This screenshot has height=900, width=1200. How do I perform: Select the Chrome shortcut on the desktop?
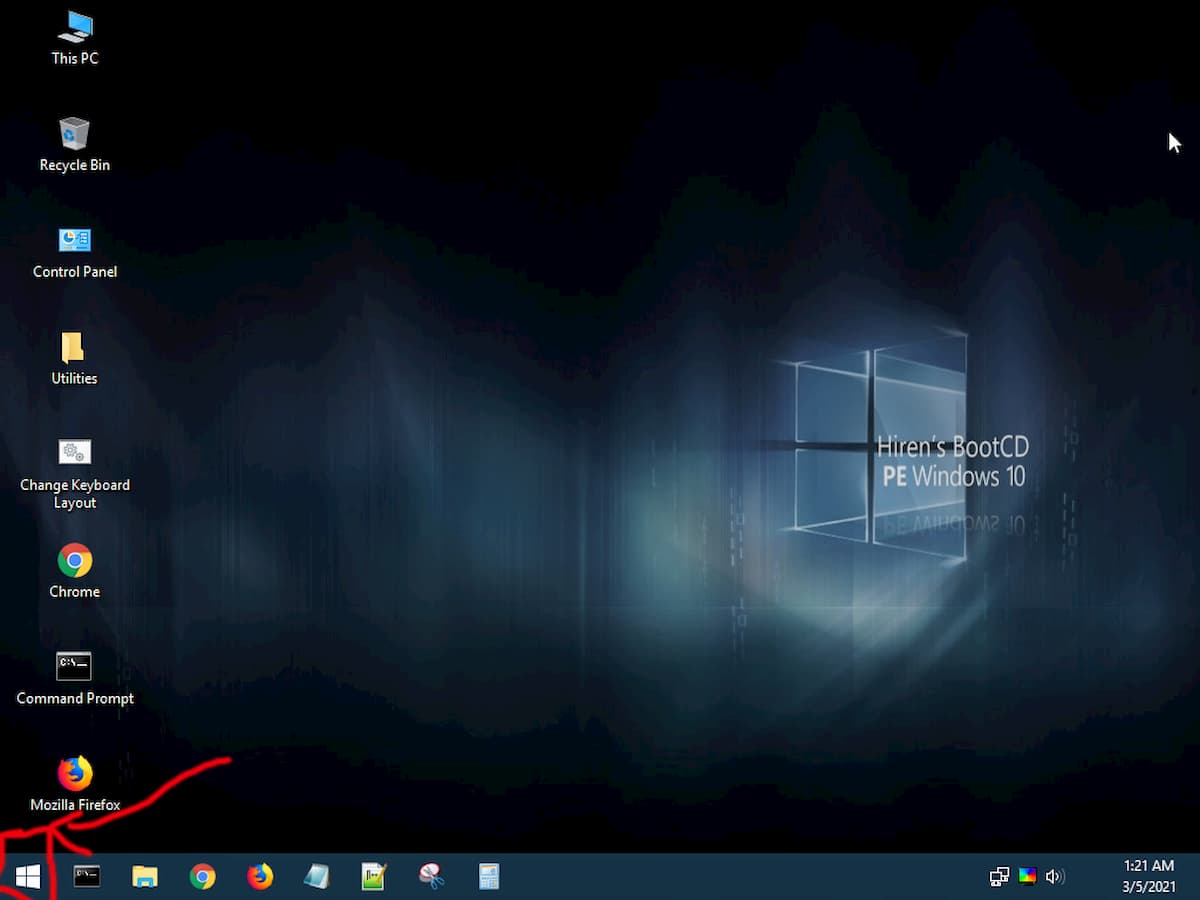75,572
